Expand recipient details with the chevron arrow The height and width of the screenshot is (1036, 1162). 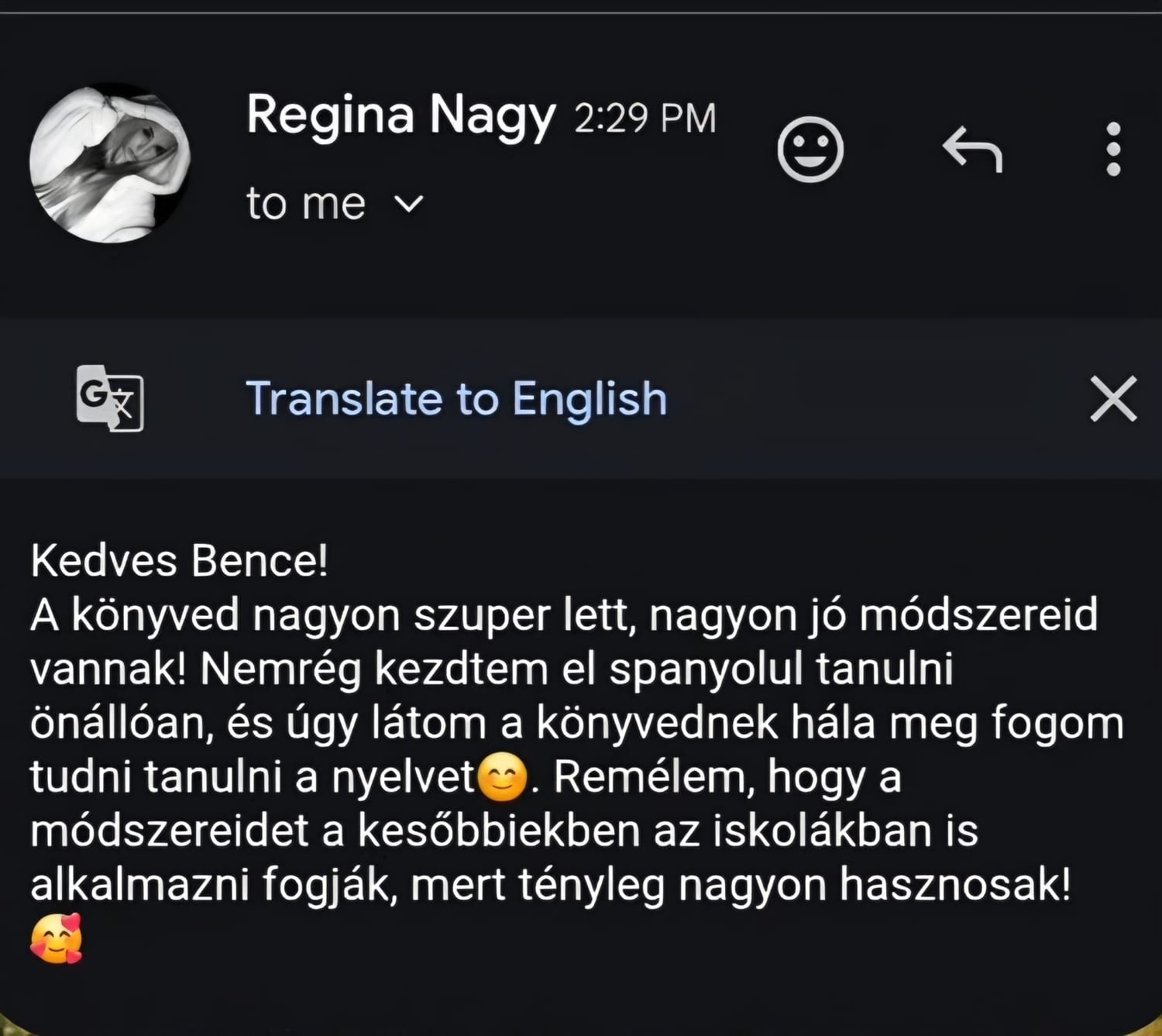pos(408,204)
